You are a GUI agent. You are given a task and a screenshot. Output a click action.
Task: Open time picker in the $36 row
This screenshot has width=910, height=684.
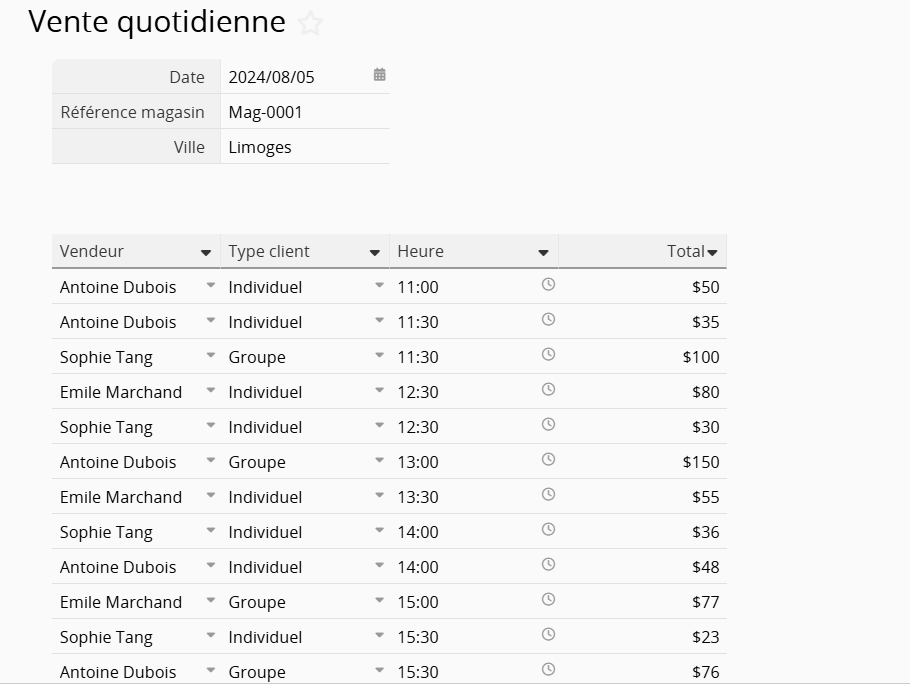click(548, 530)
